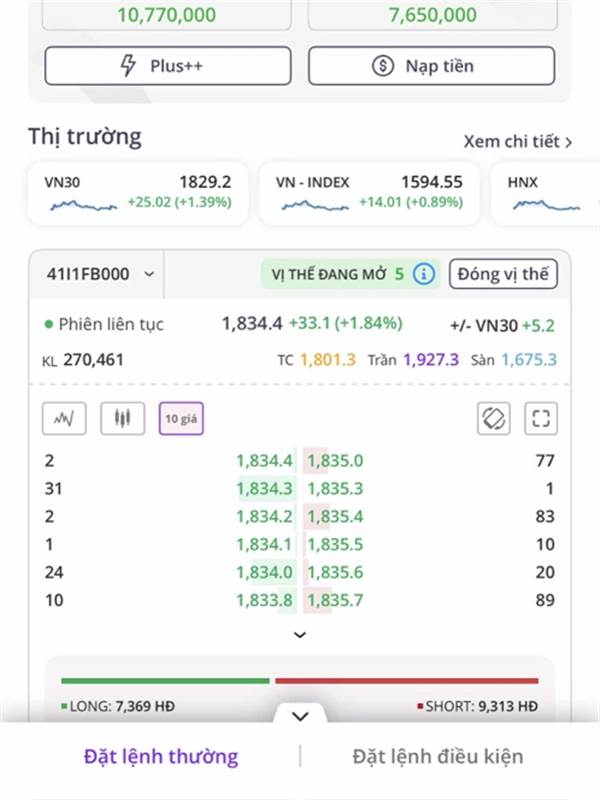Tap the last price 1,834.4 in header
Image resolution: width=600 pixels, height=800 pixels.
252,323
